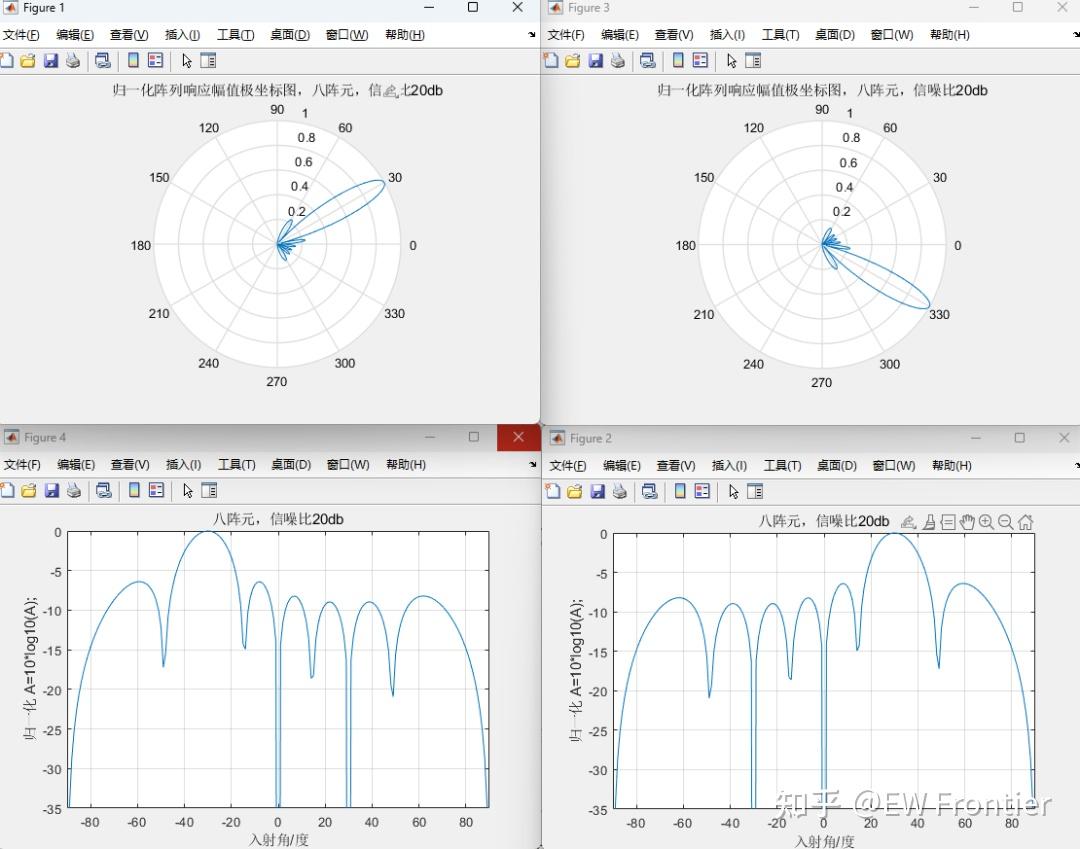
Task: Save Figure 2 using the floppy disk icon
Action: point(598,492)
